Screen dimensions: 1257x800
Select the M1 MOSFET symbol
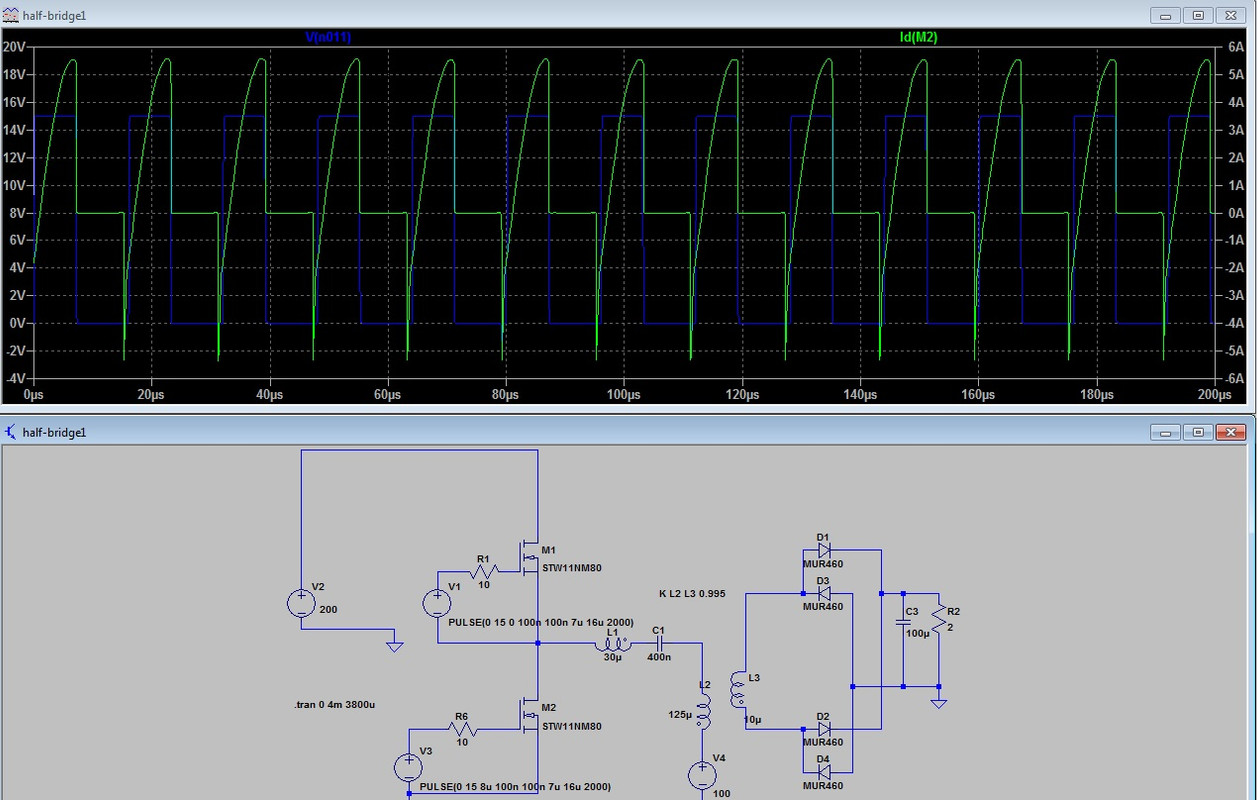coord(528,557)
